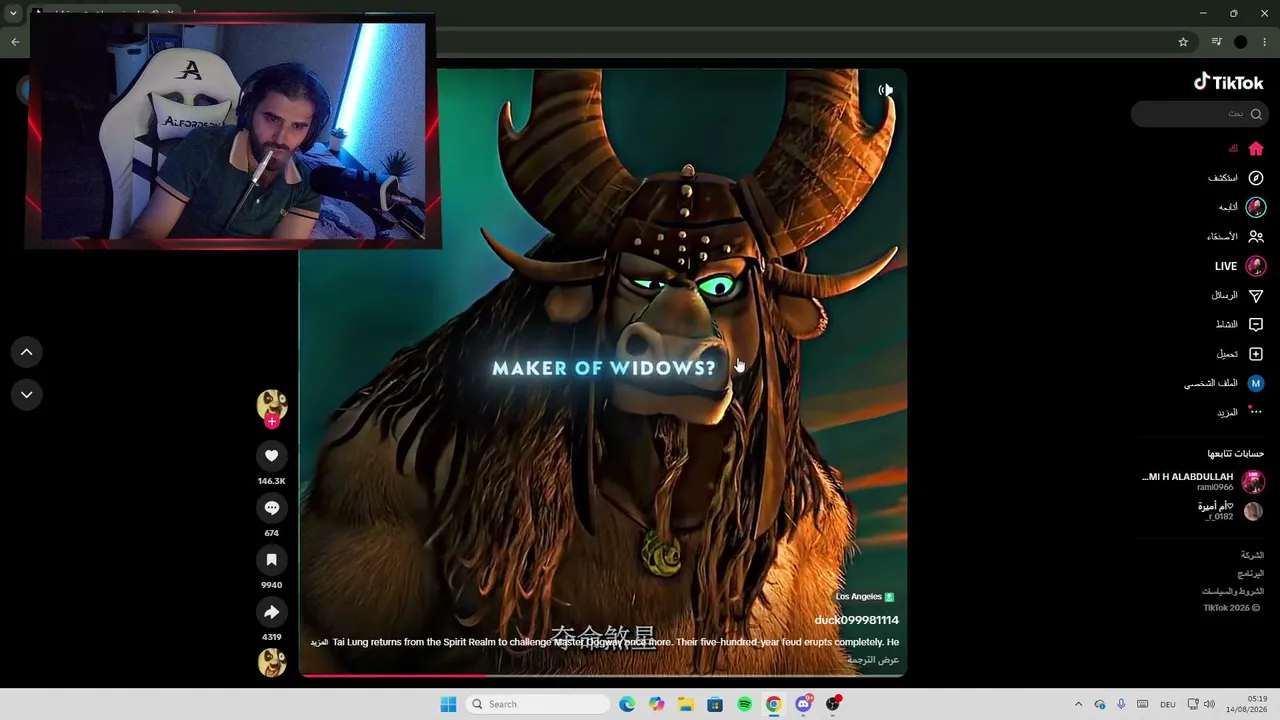
Task: Click the taskbar volume speaker icon
Action: (x=1209, y=704)
